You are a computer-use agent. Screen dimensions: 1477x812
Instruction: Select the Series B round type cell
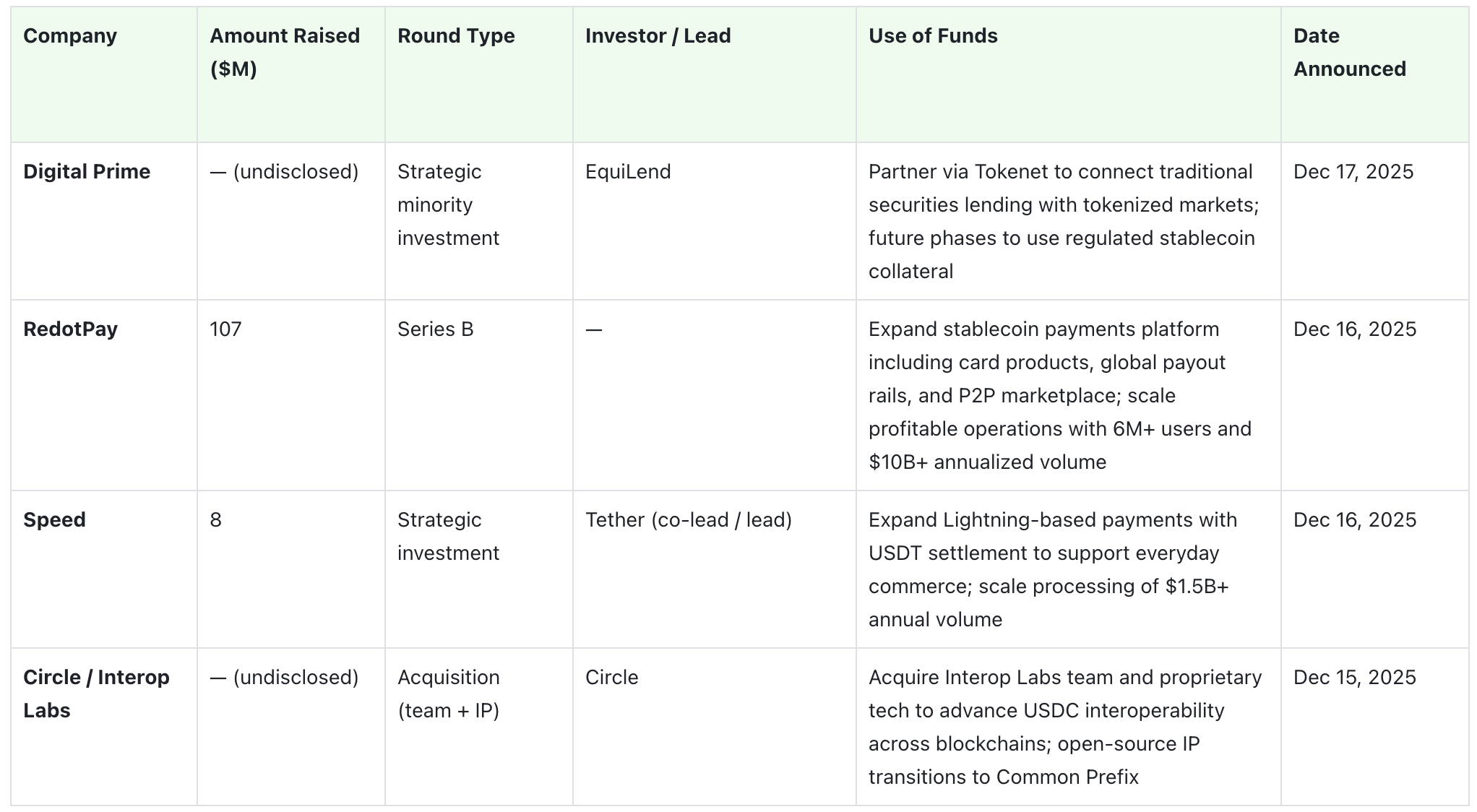435,329
